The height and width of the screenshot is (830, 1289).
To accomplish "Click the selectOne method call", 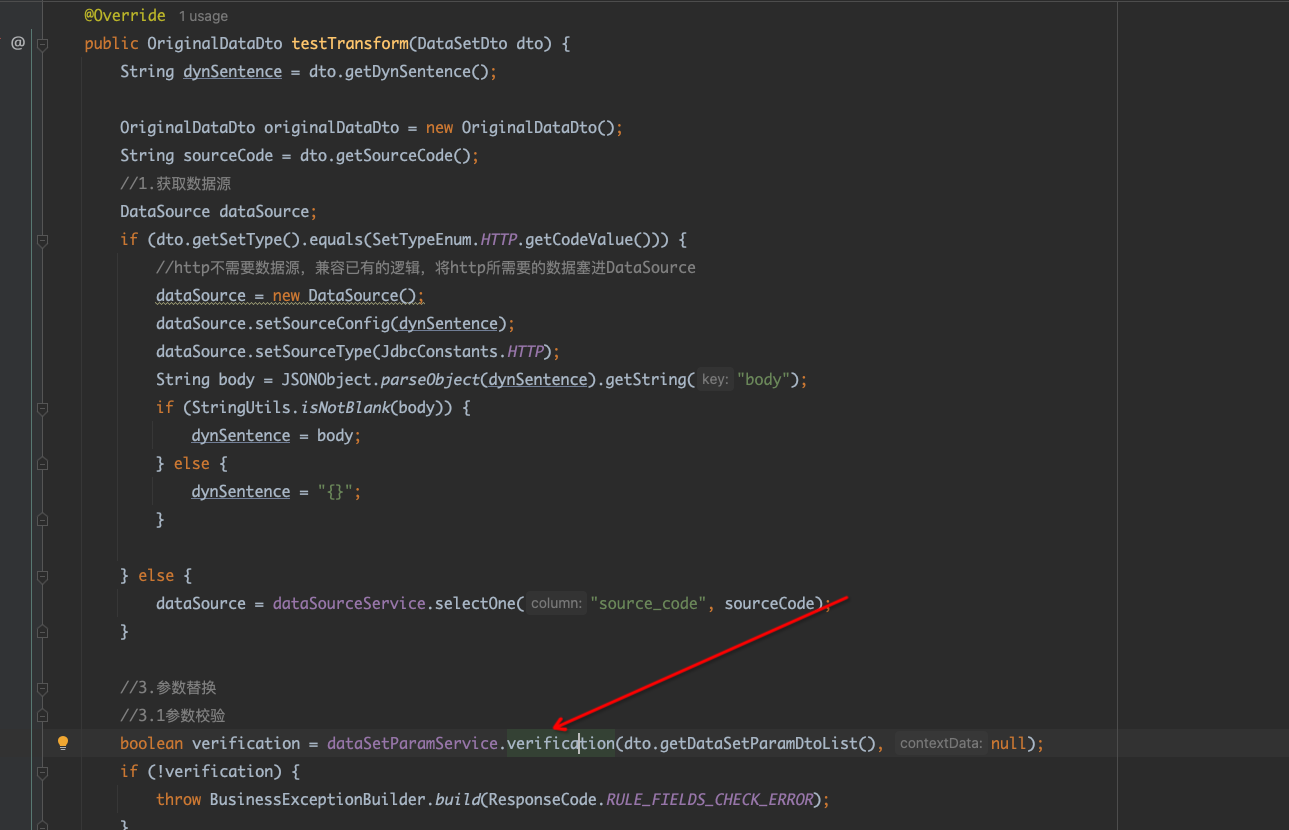I will pyautogui.click(x=475, y=603).
